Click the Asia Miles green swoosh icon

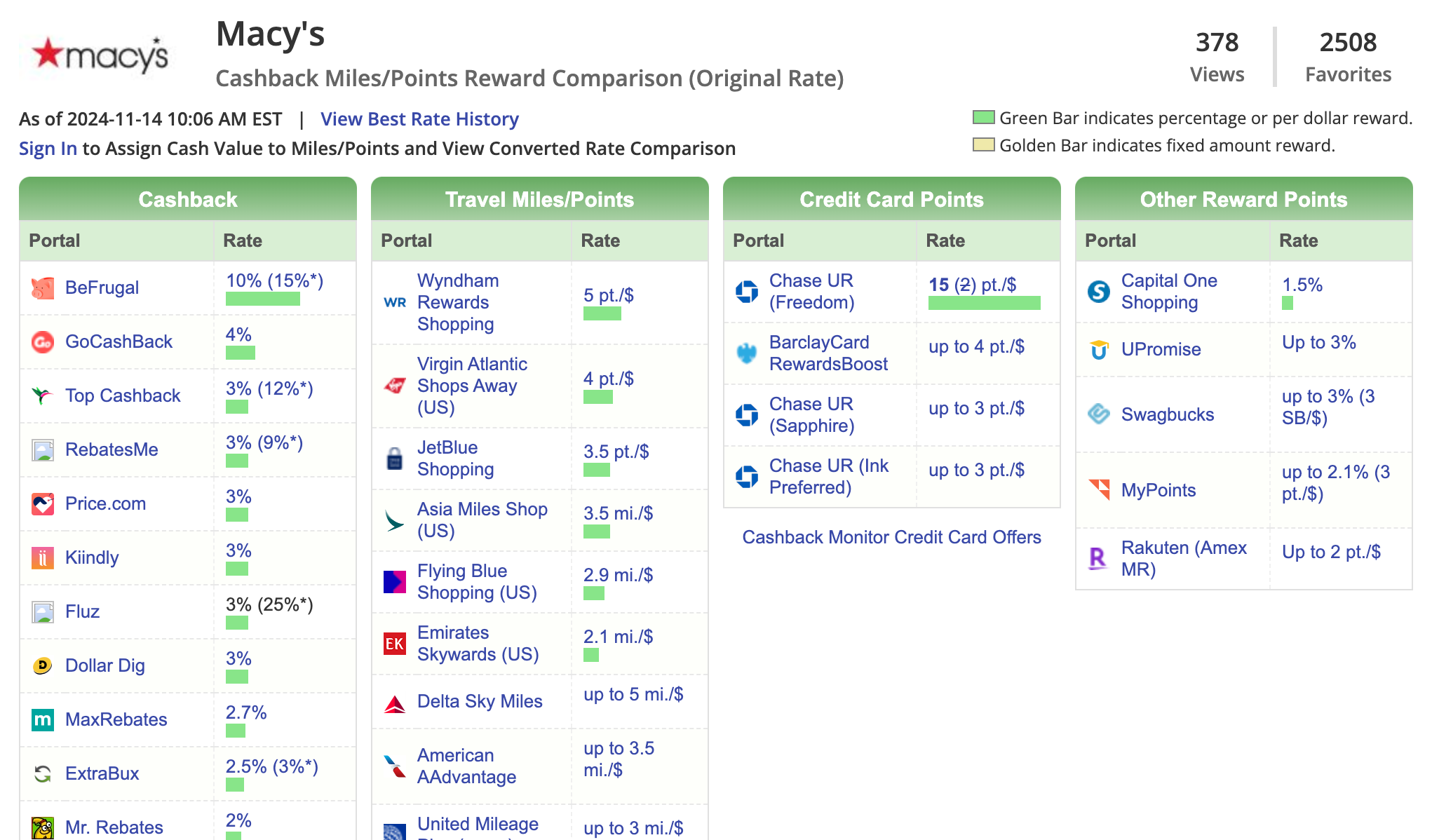(395, 520)
